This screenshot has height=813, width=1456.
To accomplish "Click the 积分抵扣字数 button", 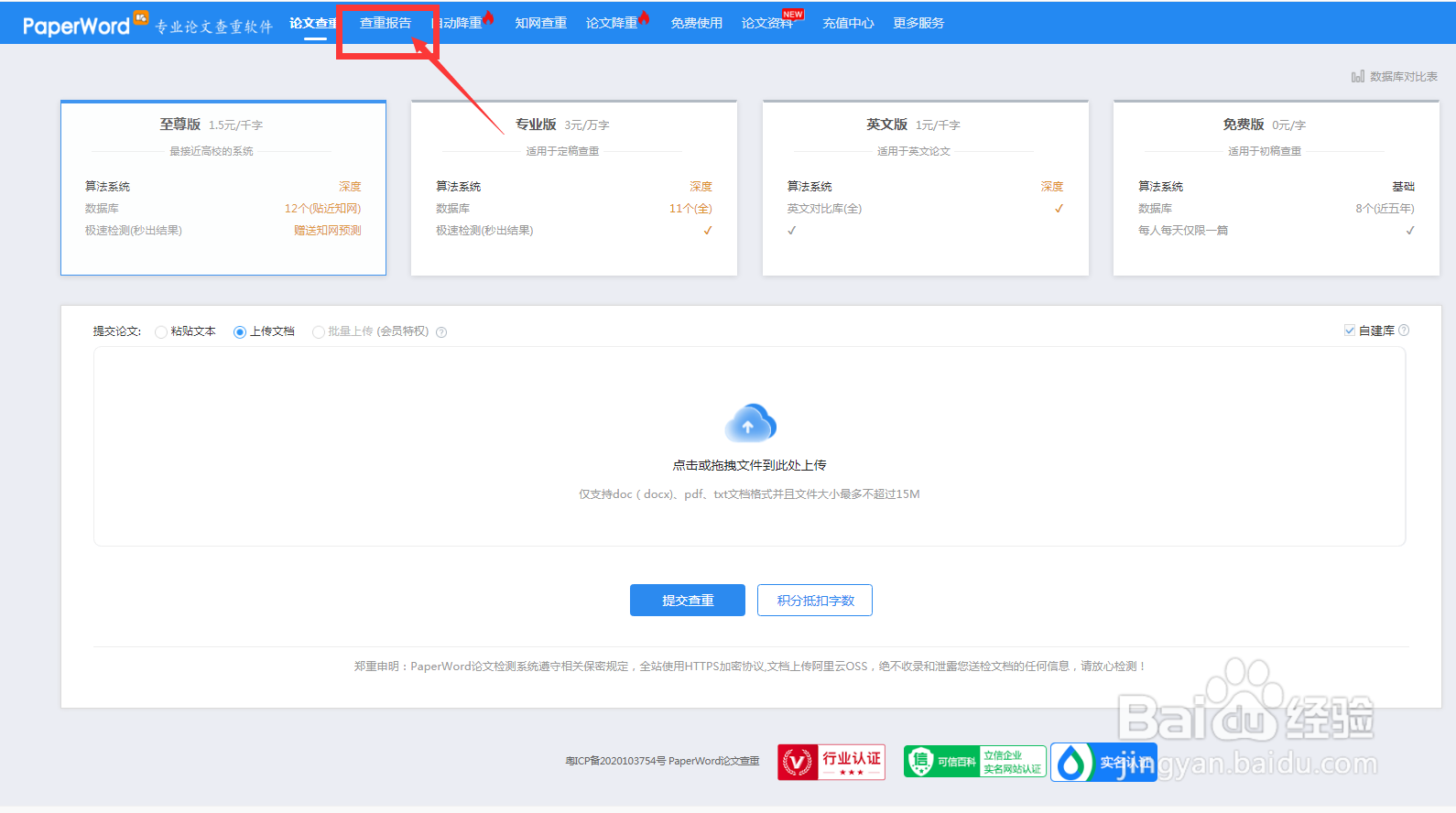I will 815,601.
